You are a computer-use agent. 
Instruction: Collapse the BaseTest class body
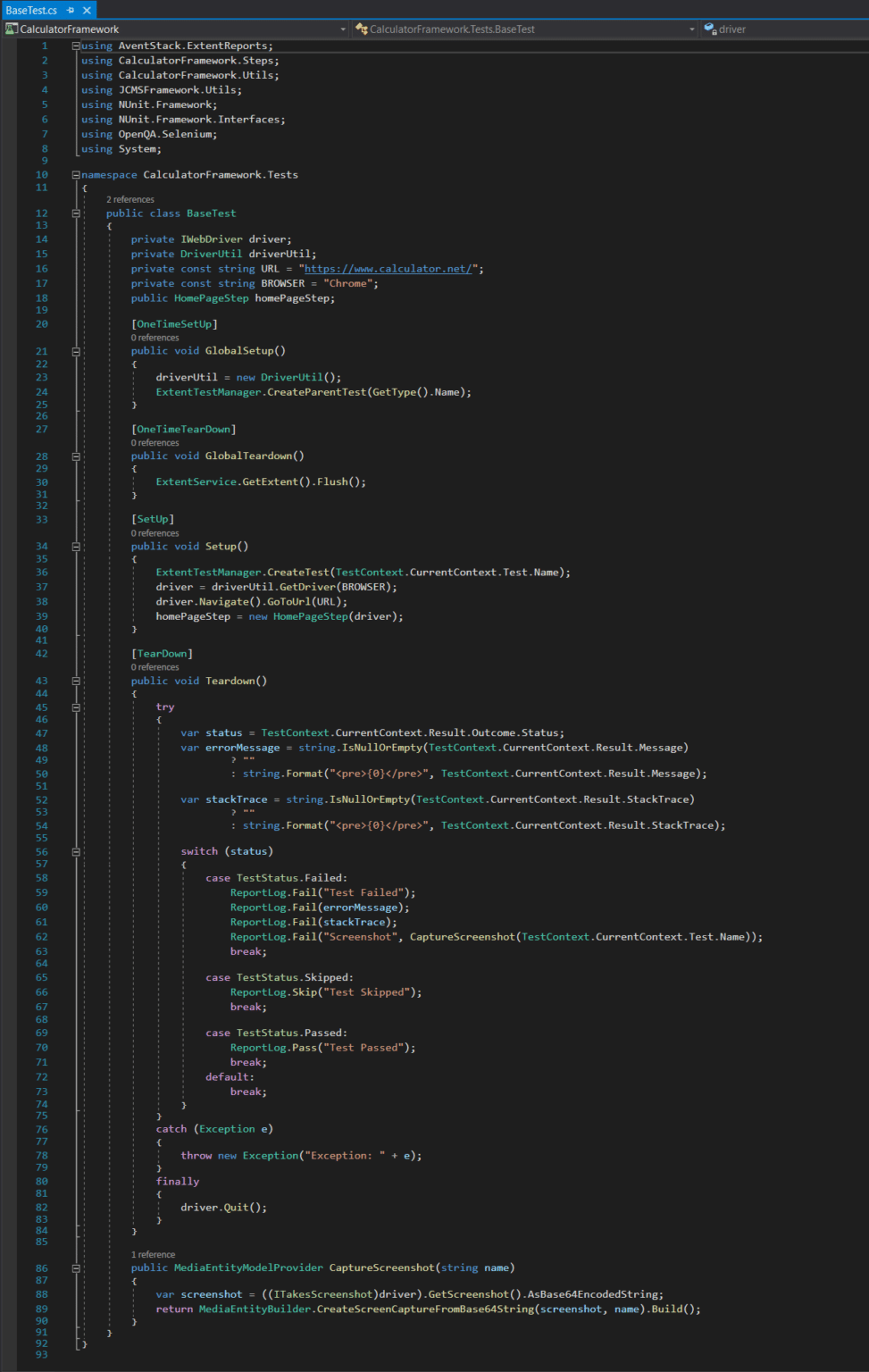click(74, 213)
